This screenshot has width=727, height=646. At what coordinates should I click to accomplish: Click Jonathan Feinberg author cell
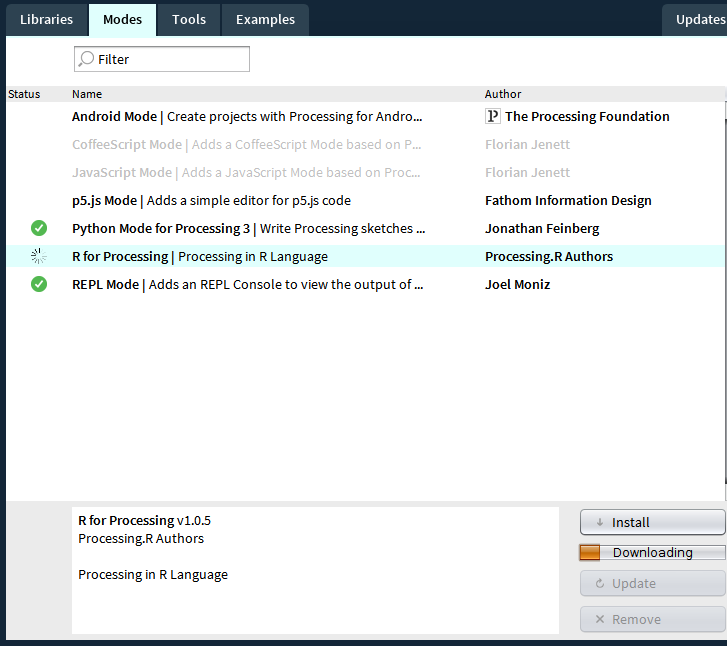542,228
